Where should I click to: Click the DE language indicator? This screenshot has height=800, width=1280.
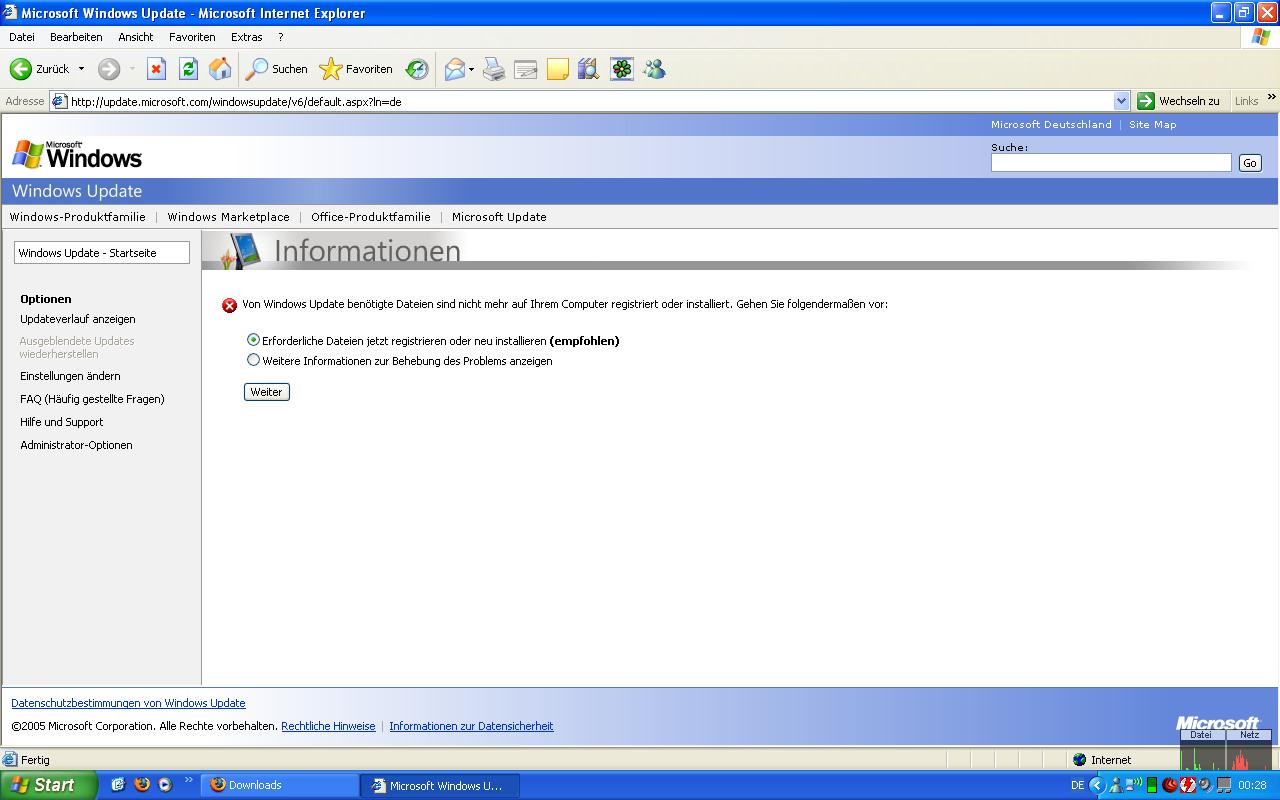[1077, 785]
